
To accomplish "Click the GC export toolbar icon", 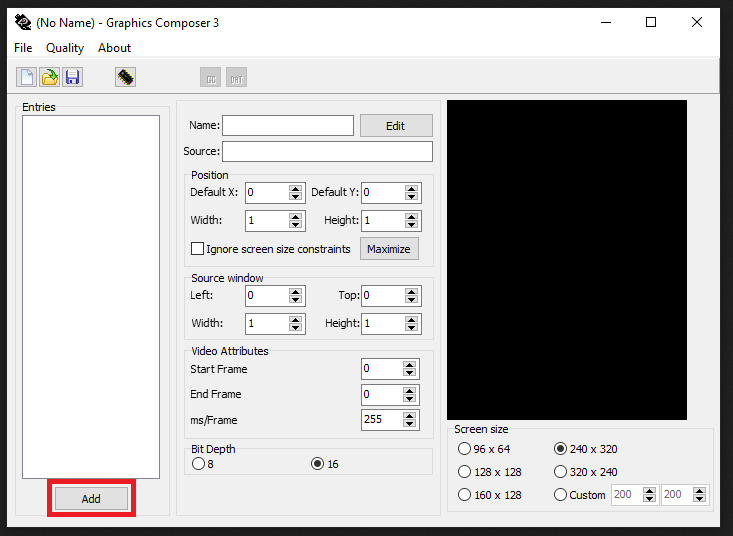I will pos(210,77).
